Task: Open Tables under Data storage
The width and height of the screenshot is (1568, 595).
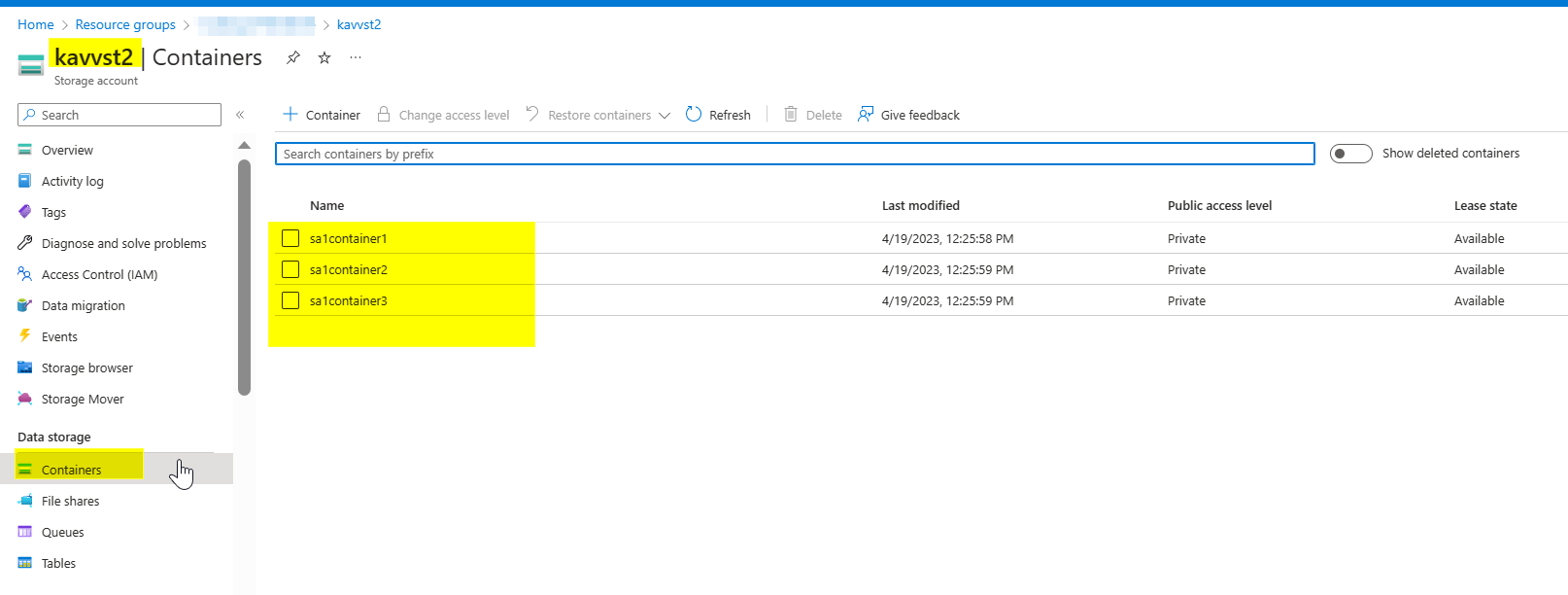Action: click(58, 563)
